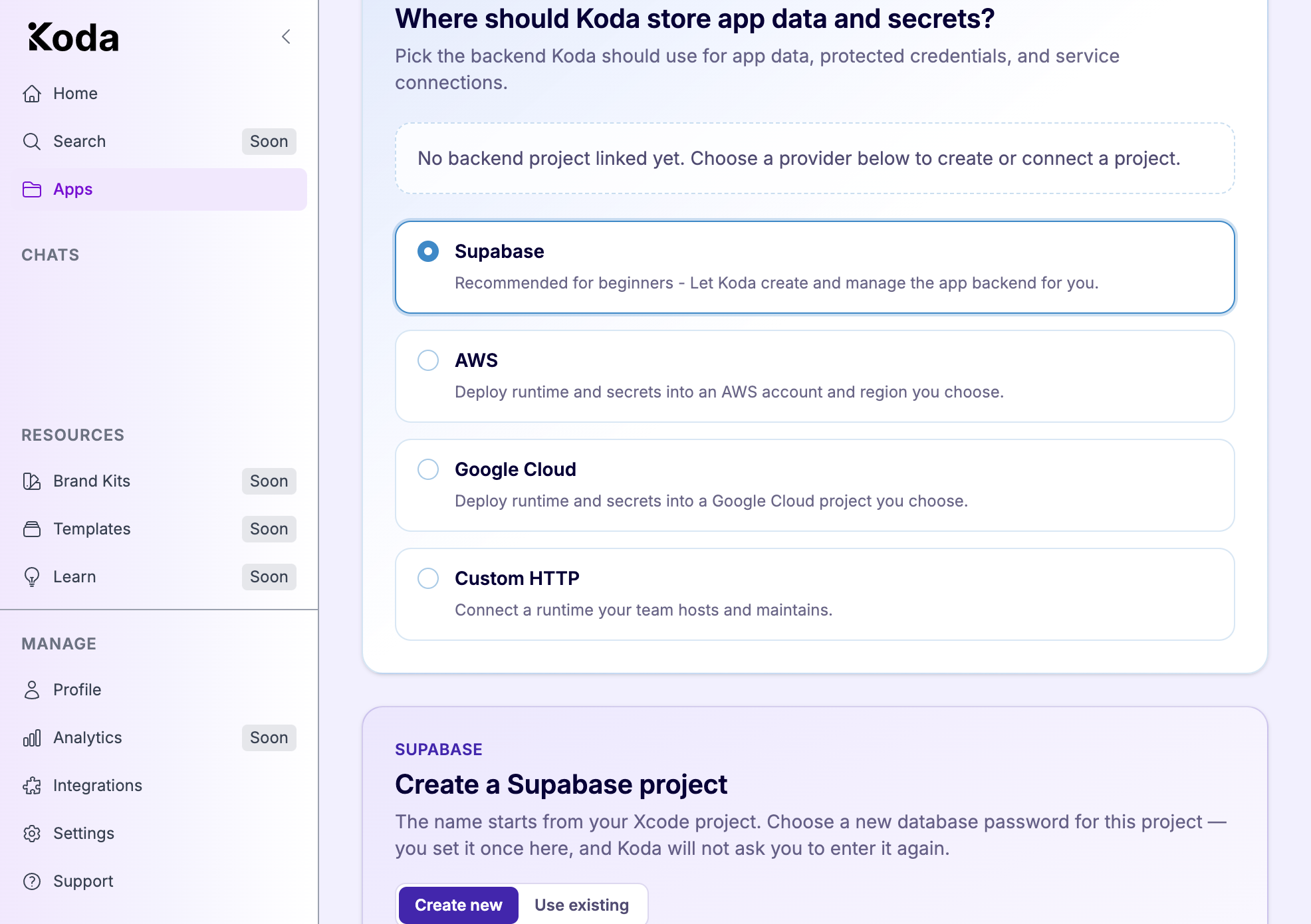Click the Brand Kits icon
The height and width of the screenshot is (924, 1311).
click(x=32, y=481)
